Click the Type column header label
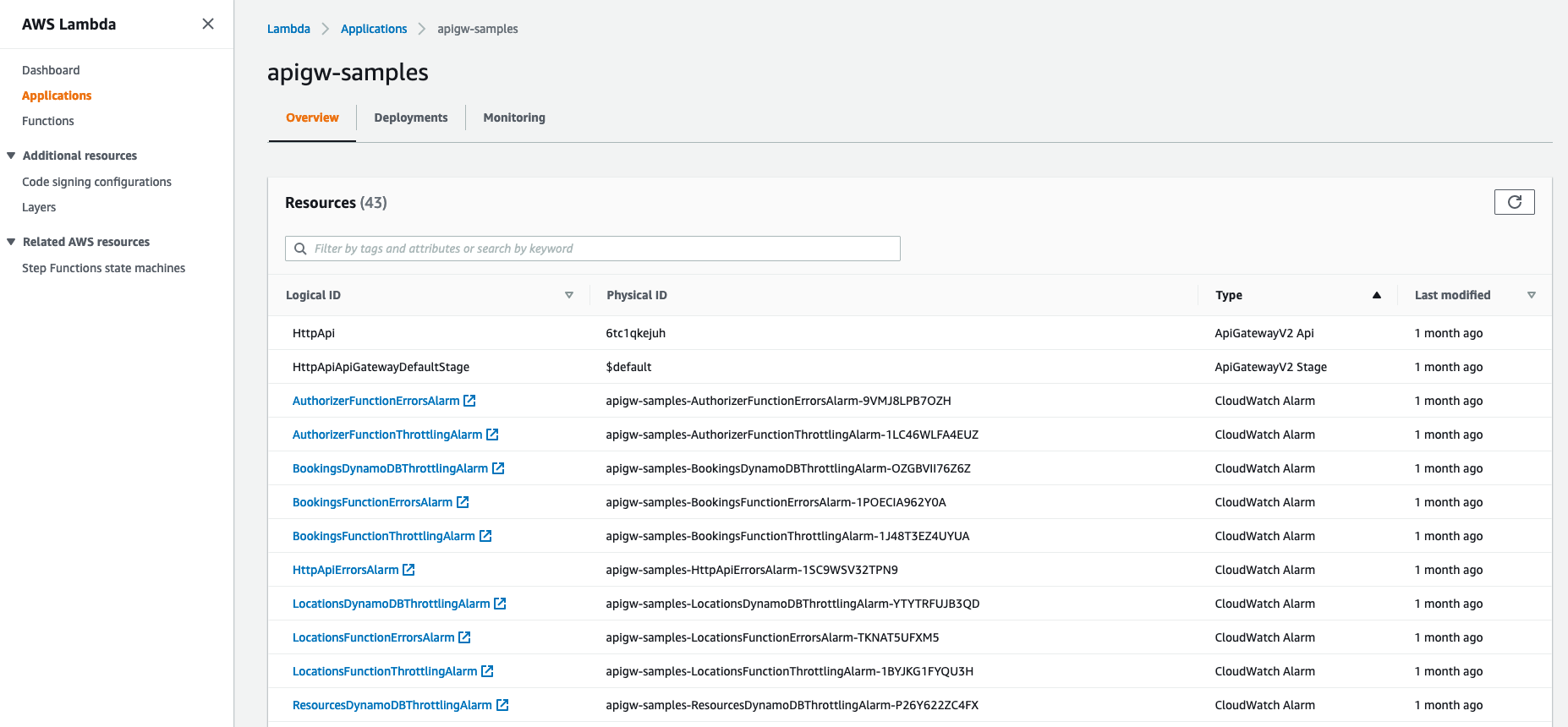This screenshot has width=1568, height=727. click(1229, 295)
